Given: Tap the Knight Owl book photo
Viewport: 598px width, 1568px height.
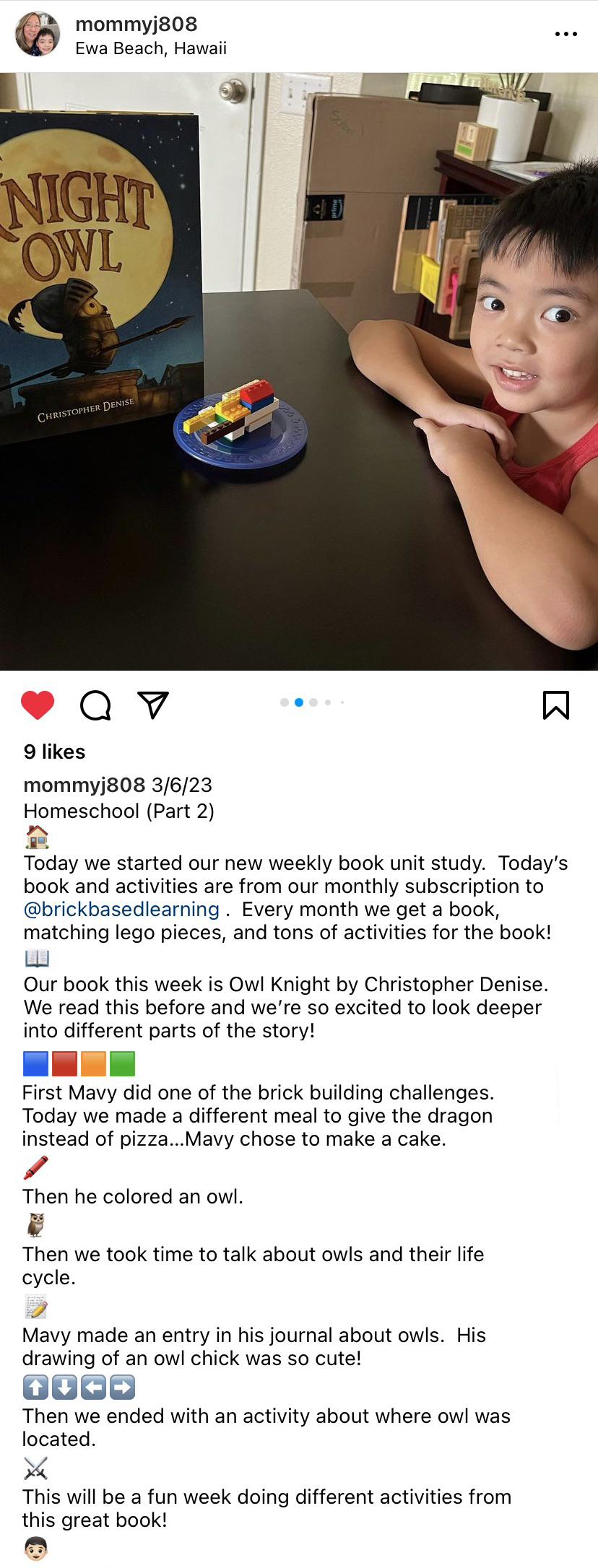Looking at the screenshot, I should click(299, 371).
